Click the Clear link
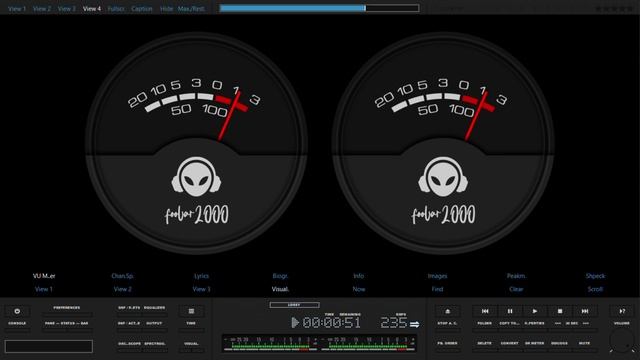The width and height of the screenshot is (640, 360). point(516,289)
